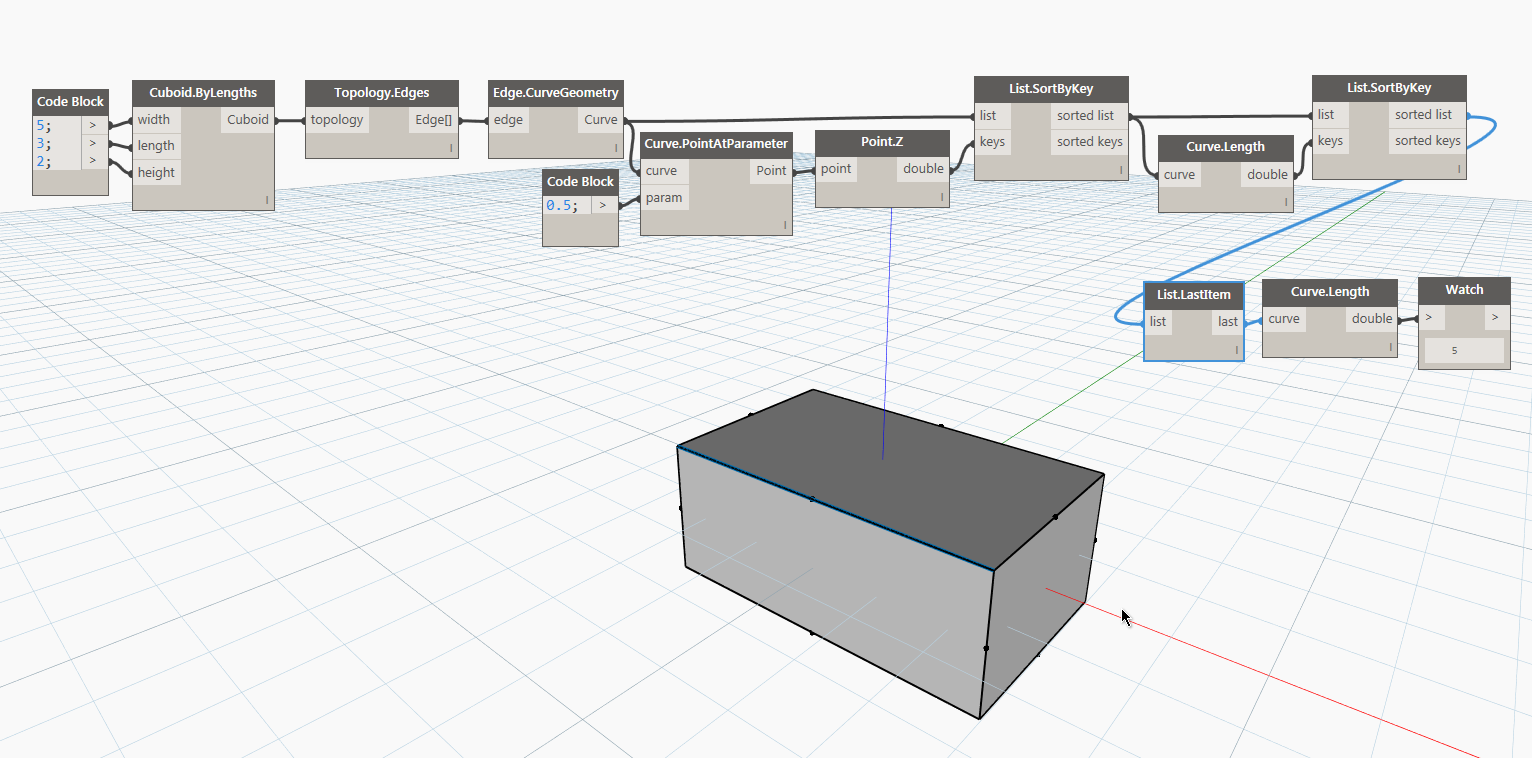This screenshot has height=758, width=1532.
Task: Click the Watch node's result value 5
Action: tap(1464, 351)
